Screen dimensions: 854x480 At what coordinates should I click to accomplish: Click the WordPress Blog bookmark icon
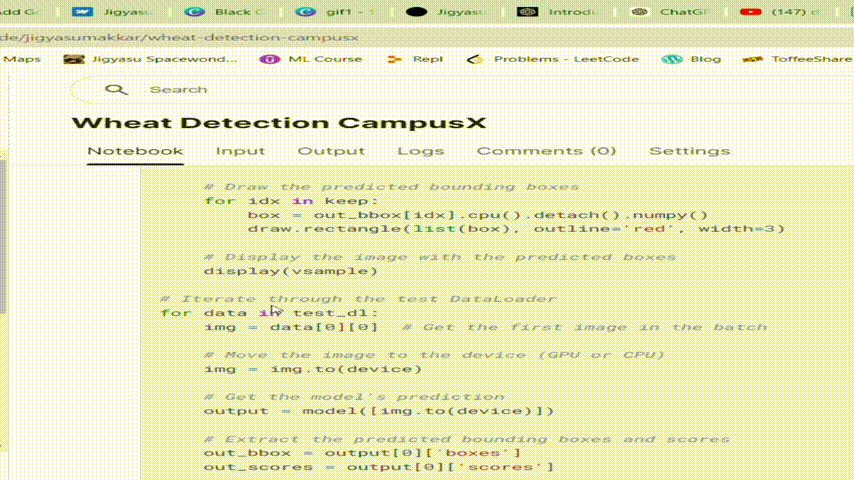(x=672, y=59)
